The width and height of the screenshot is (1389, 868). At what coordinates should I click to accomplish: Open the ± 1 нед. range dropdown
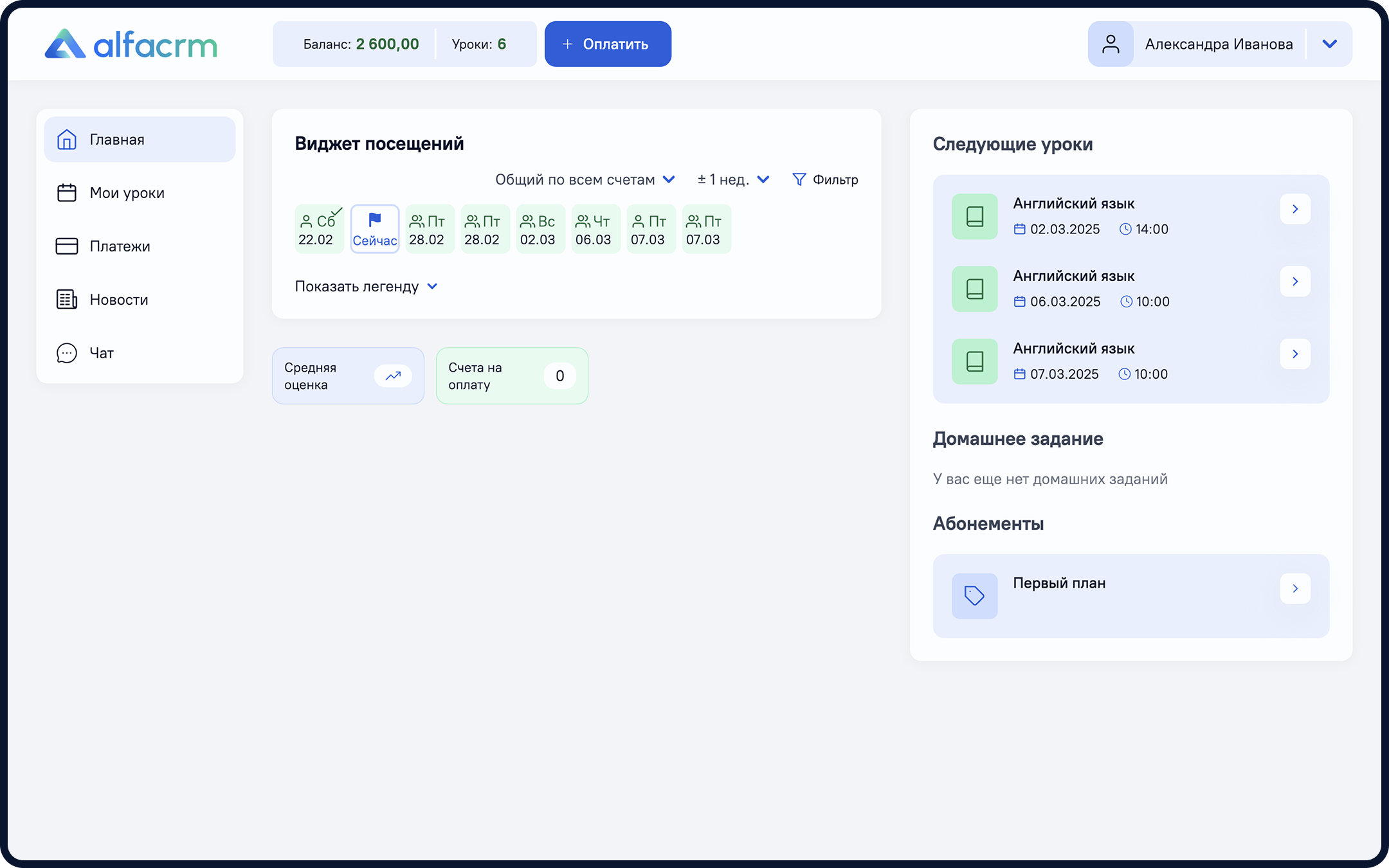(733, 179)
